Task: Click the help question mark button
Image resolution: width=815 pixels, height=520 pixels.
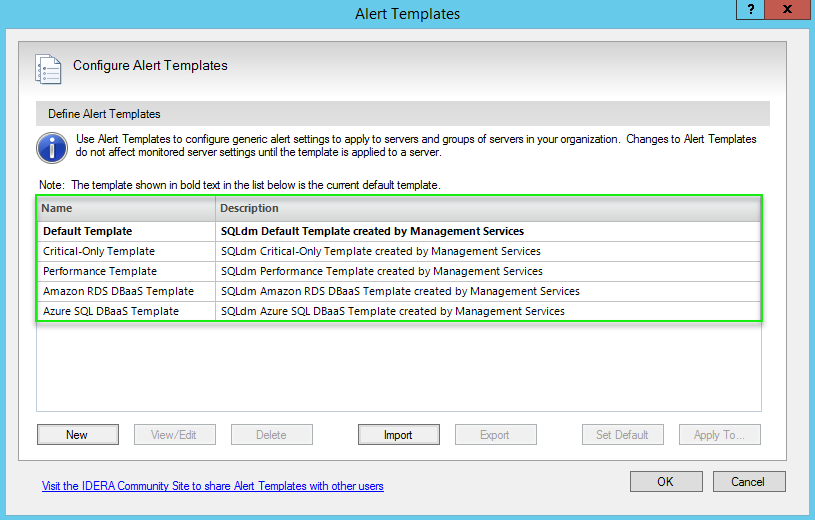Action: point(750,10)
